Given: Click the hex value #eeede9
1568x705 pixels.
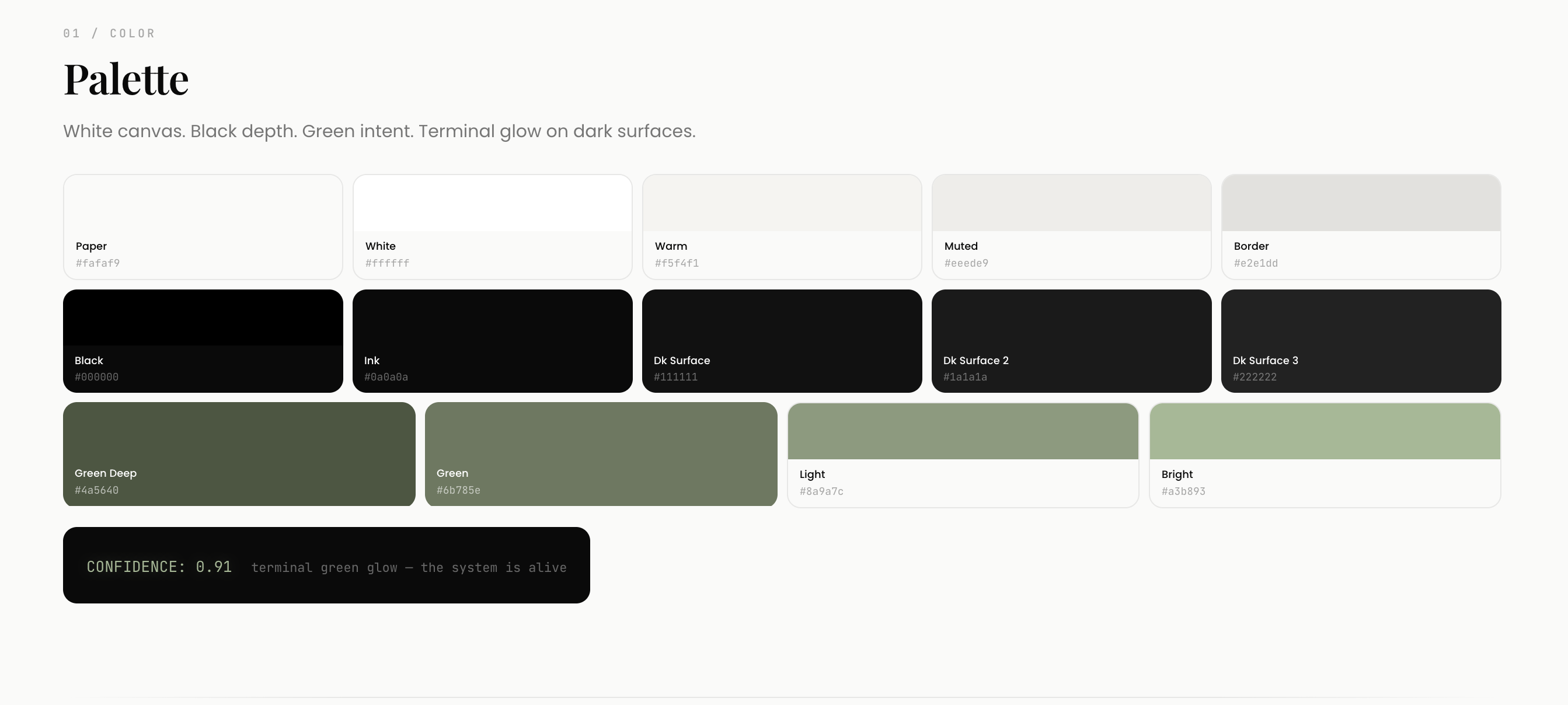Looking at the screenshot, I should (966, 263).
